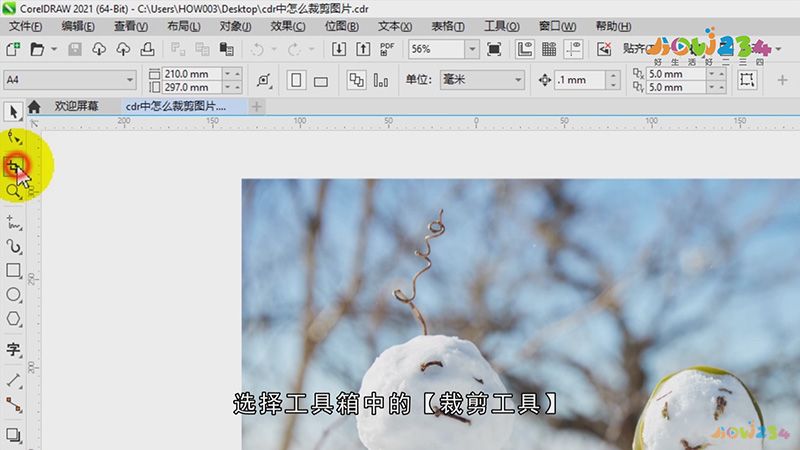Select the Freehand drawing tool
This screenshot has height=450, width=800.
click(13, 222)
